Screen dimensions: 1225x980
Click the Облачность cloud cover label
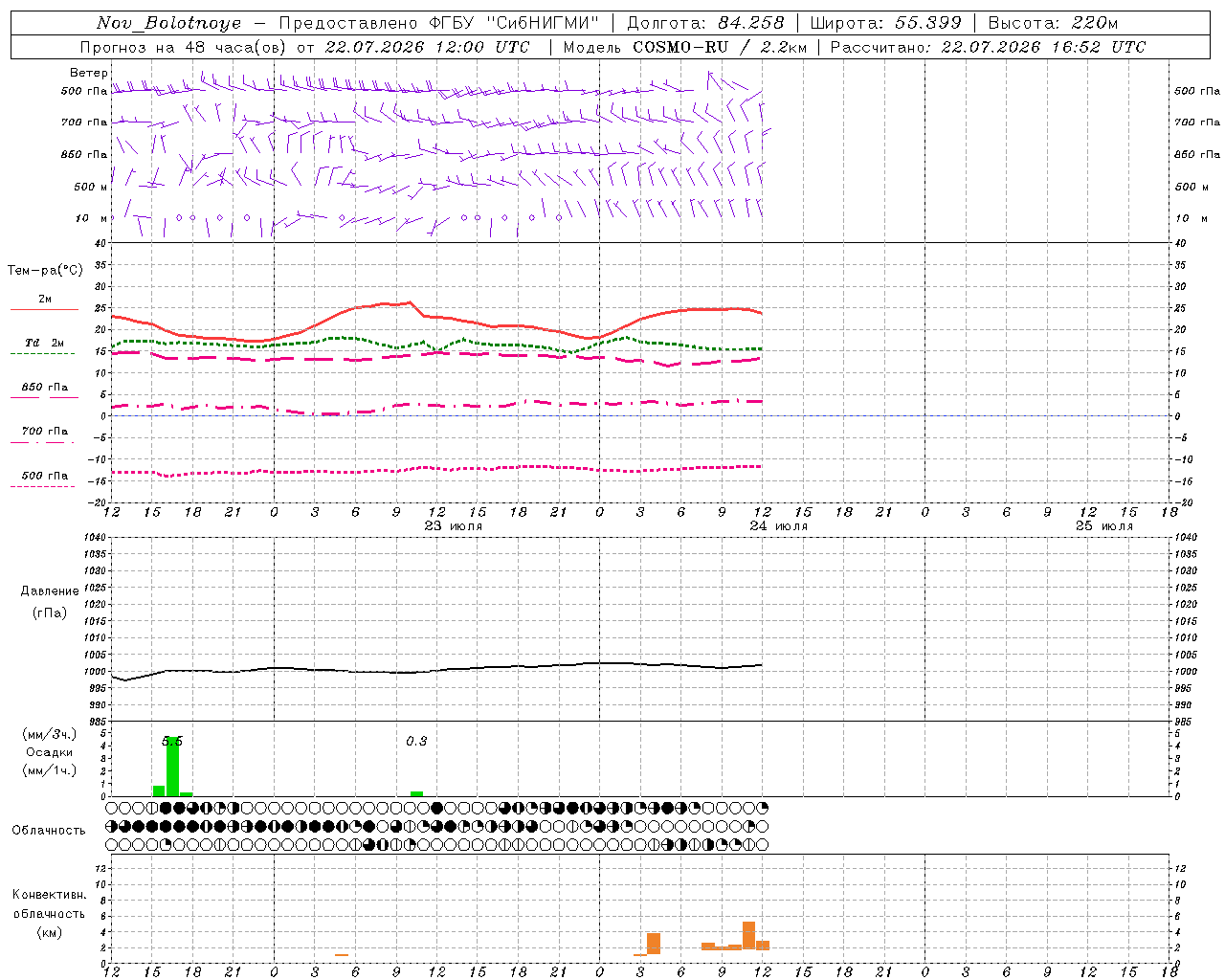(x=49, y=831)
